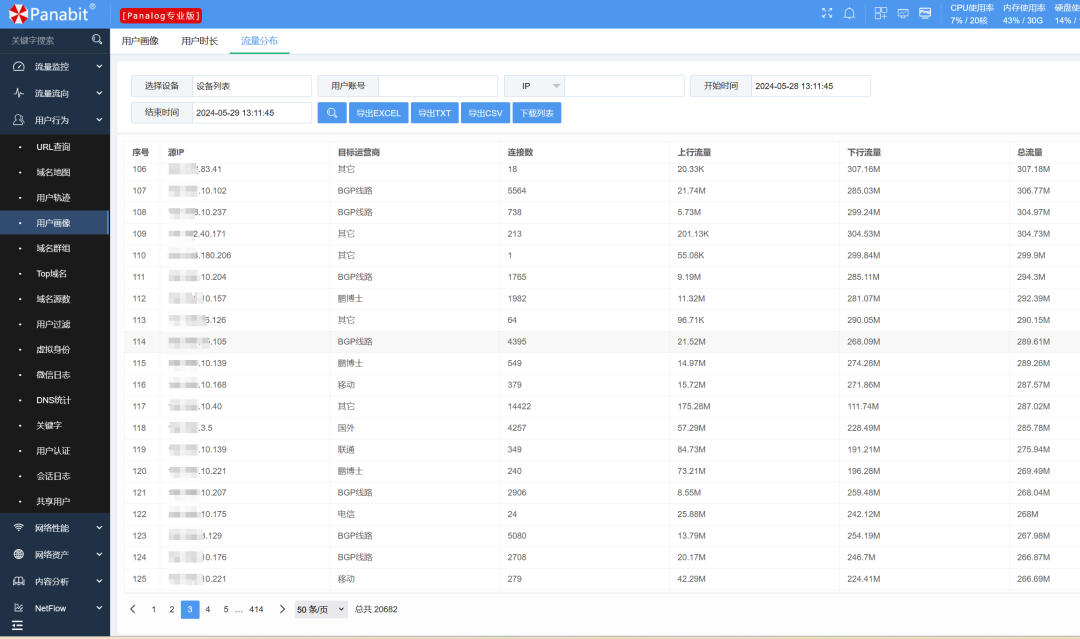Click the Panabit logo
Viewport: 1080px width, 639px height.
pos(52,14)
